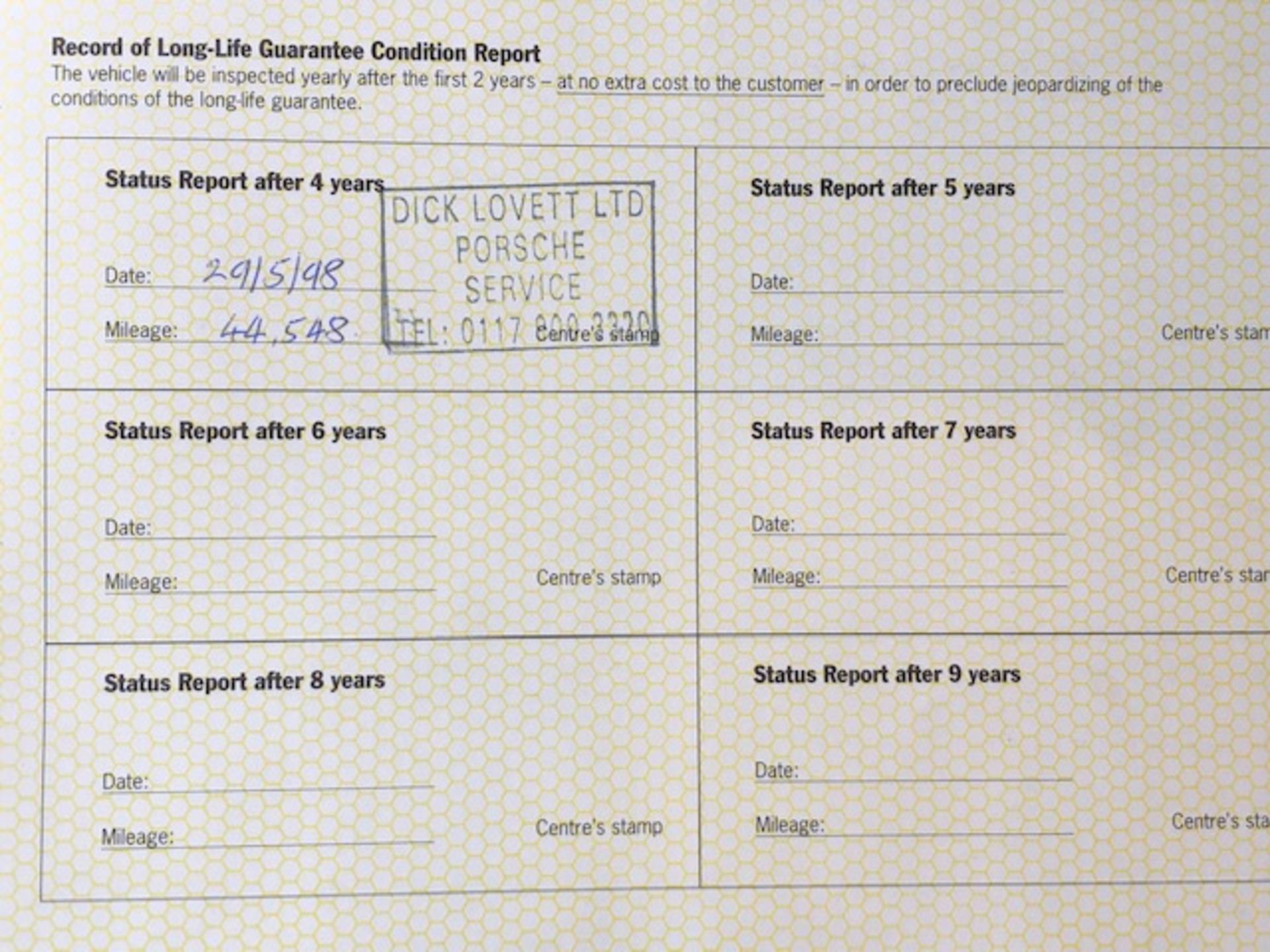Click the word SERVICE in the stamp

(523, 289)
